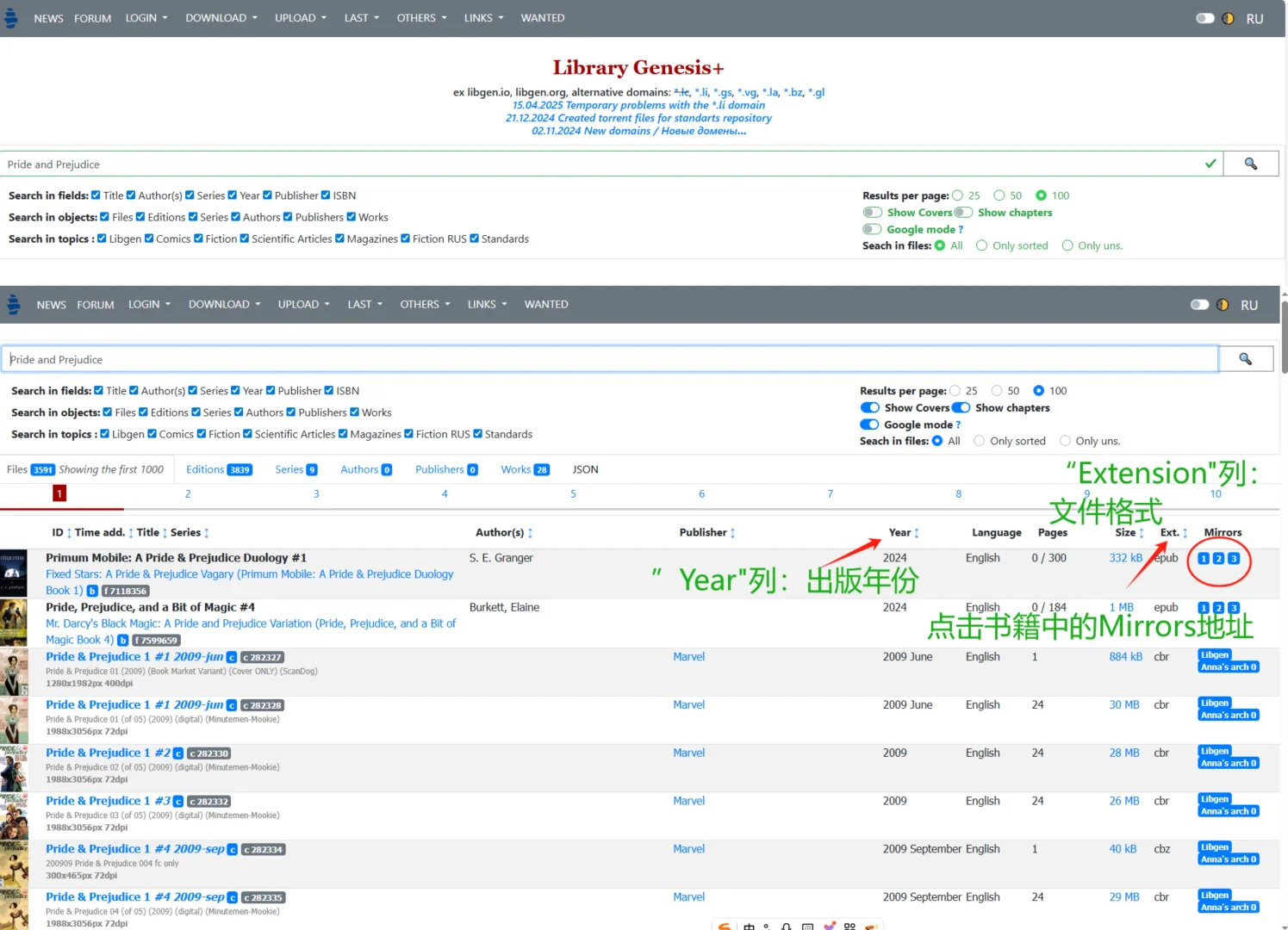The width and height of the screenshot is (1288, 930).
Task: Open the 15.04.2025 Temporary problems news link
Action: [638, 105]
